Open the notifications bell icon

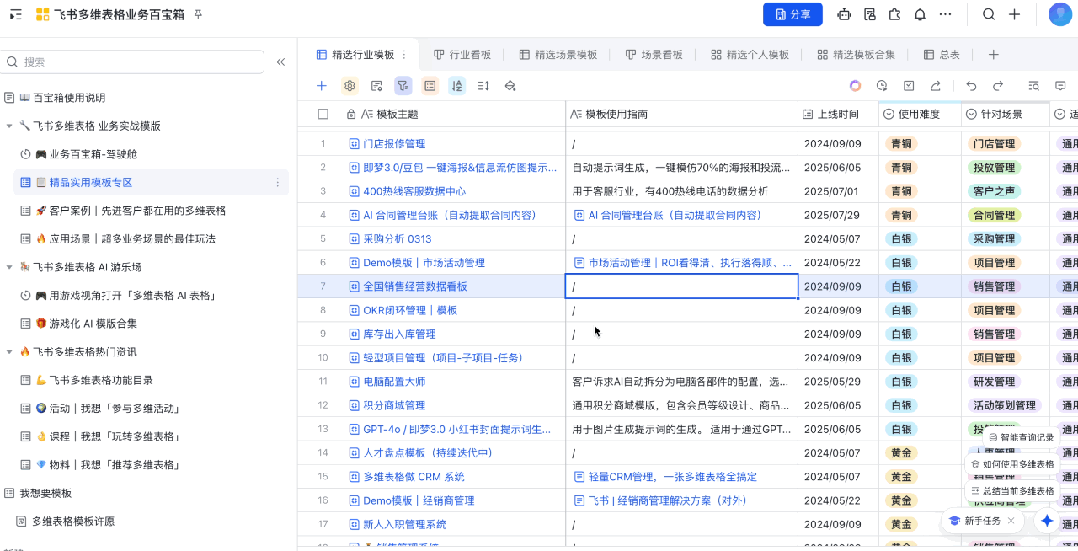pos(919,14)
